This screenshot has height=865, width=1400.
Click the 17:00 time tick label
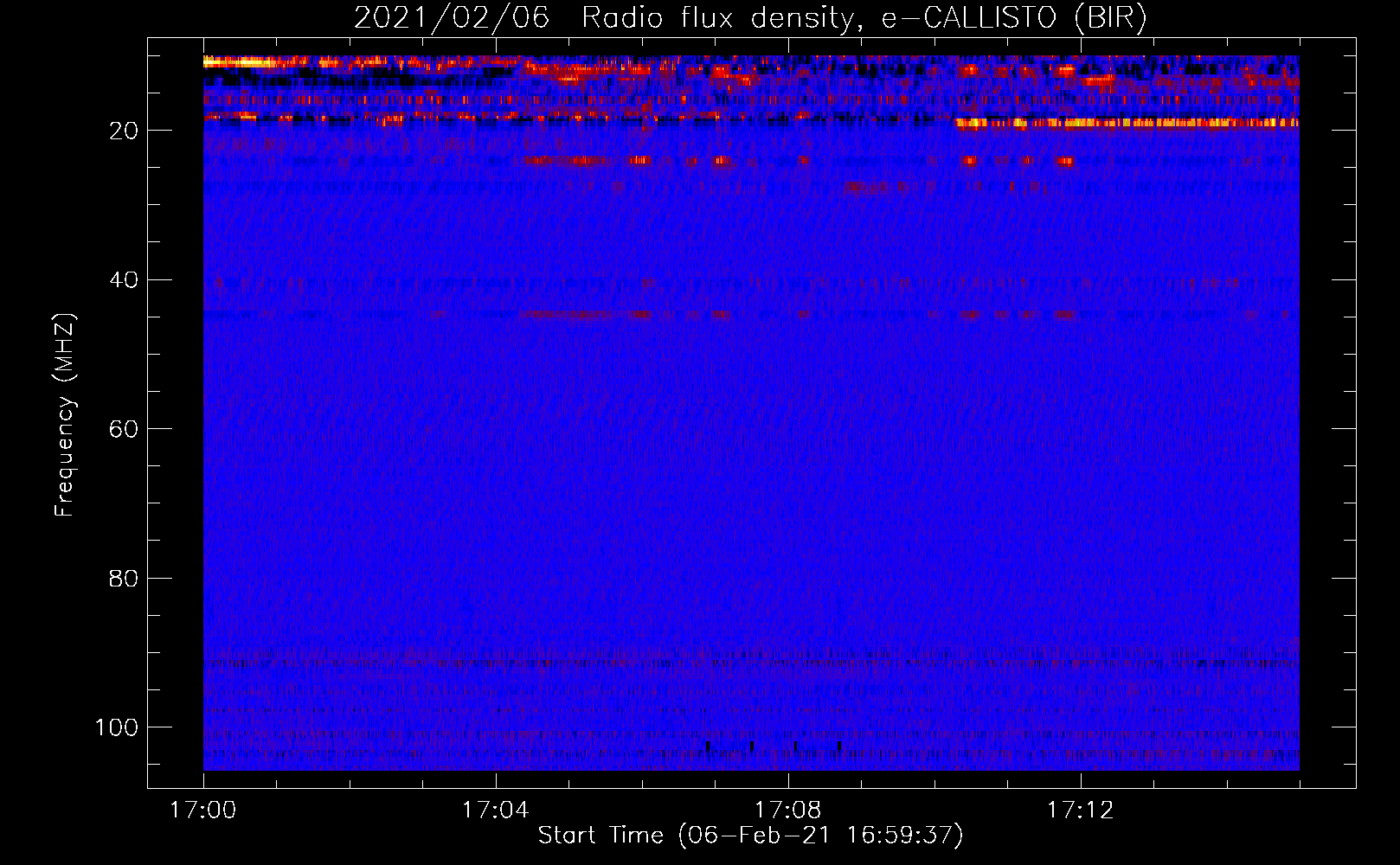(203, 811)
